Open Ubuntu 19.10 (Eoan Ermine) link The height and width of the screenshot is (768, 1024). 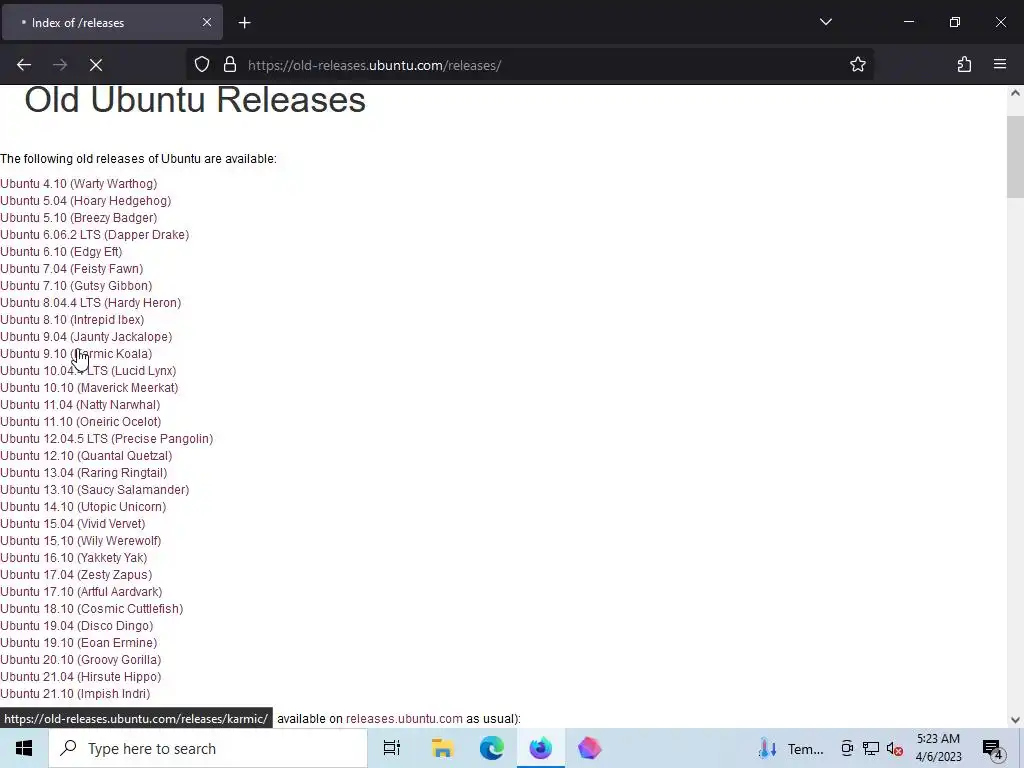(x=78, y=642)
